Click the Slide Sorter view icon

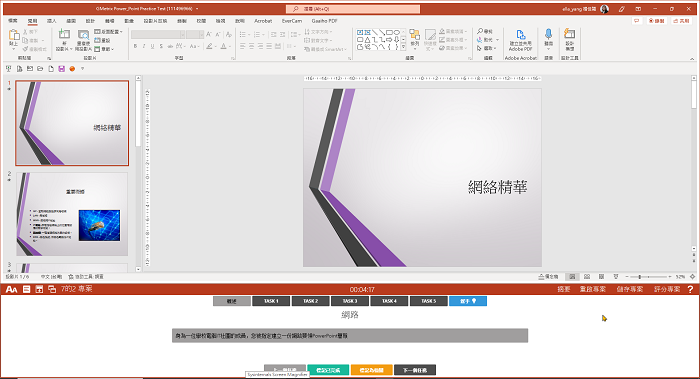[x=587, y=277]
